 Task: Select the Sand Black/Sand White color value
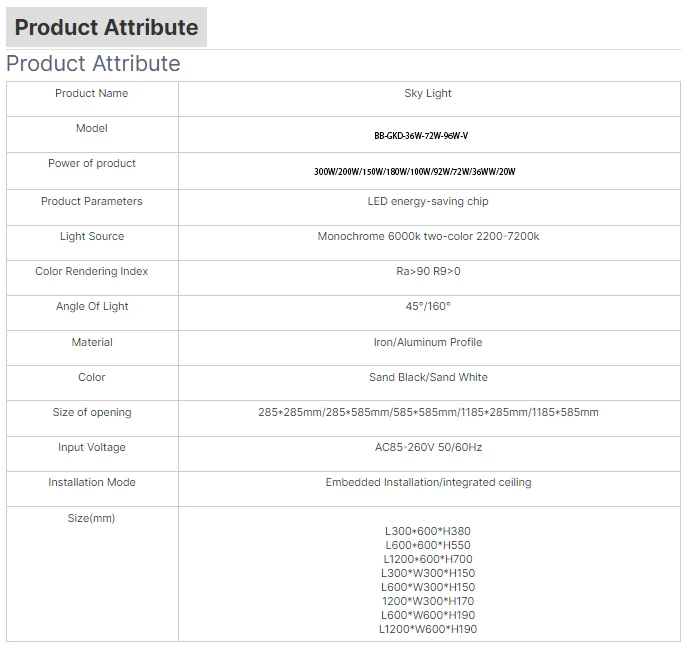[428, 378]
